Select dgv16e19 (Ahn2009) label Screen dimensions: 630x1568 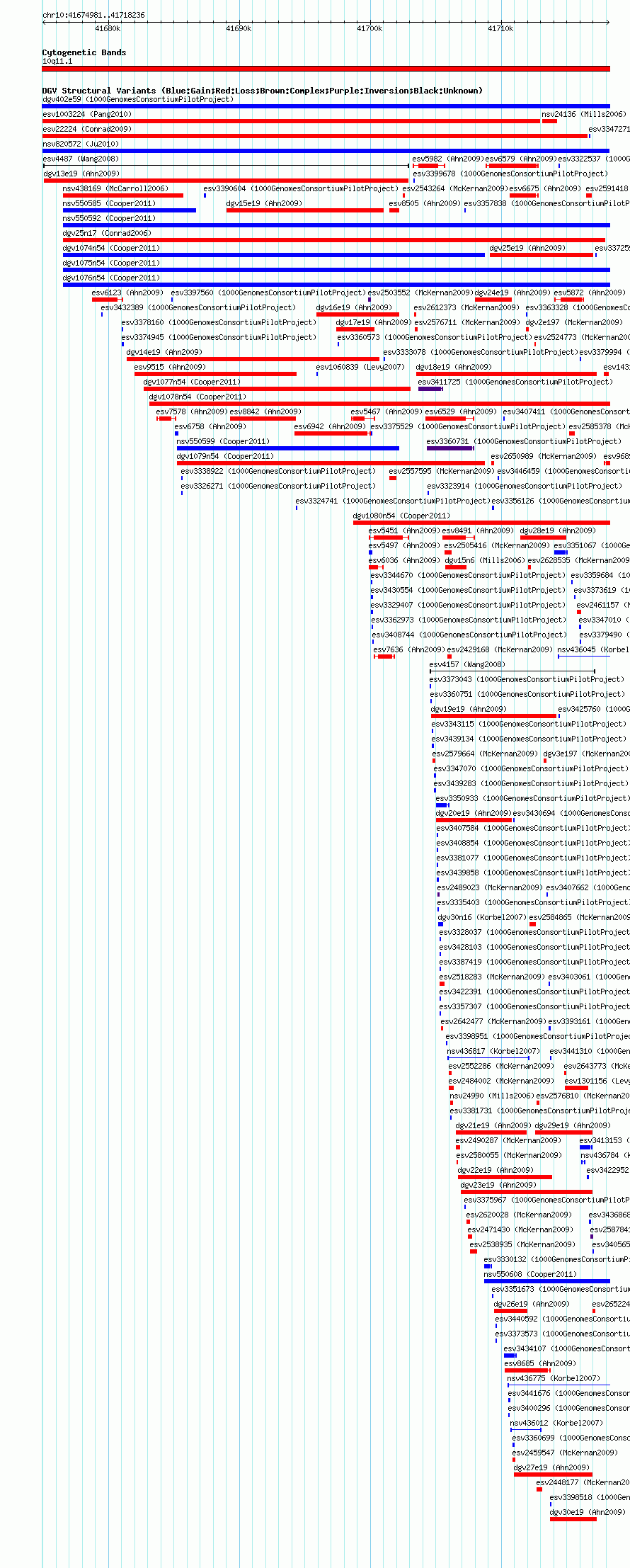[354, 307]
